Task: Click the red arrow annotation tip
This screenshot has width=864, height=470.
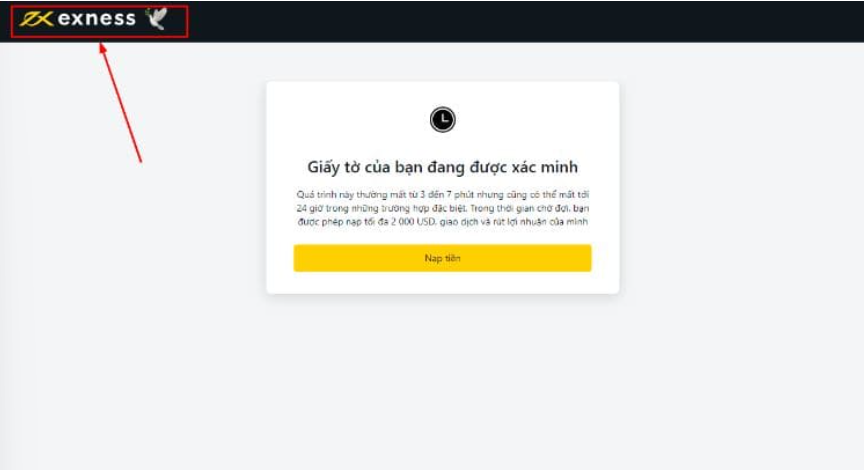Action: click(x=102, y=46)
